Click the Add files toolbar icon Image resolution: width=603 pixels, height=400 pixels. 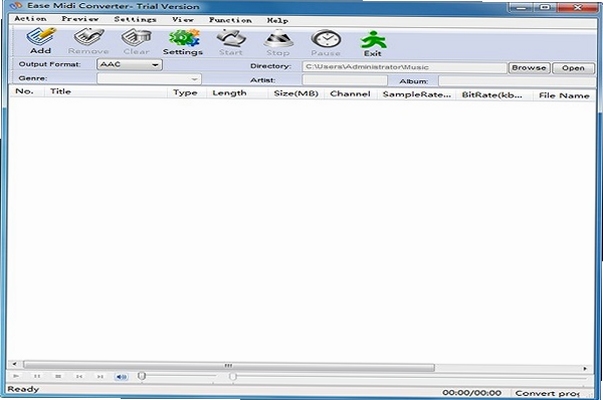click(41, 41)
